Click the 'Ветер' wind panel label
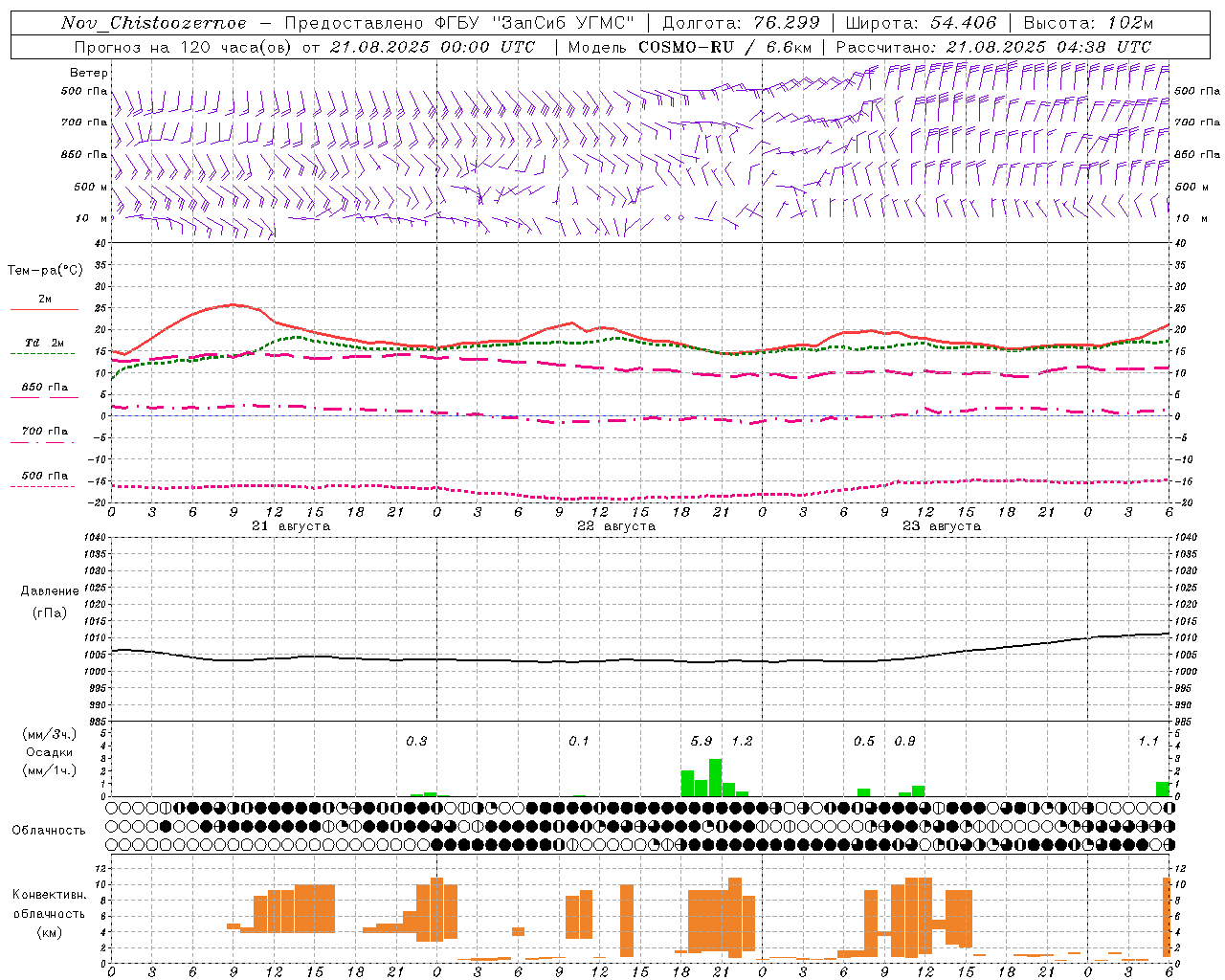 click(89, 73)
